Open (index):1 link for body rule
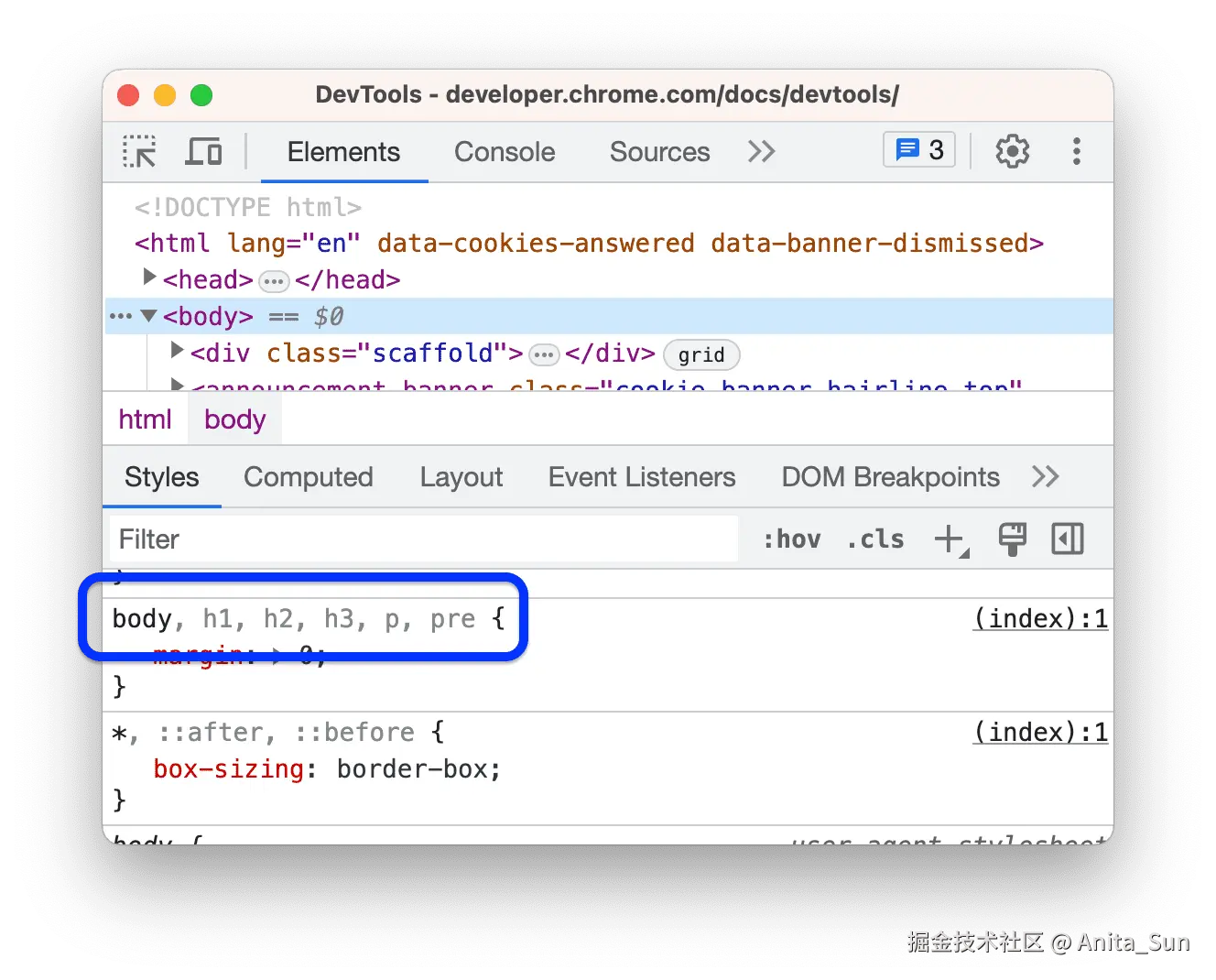 pos(1040,619)
